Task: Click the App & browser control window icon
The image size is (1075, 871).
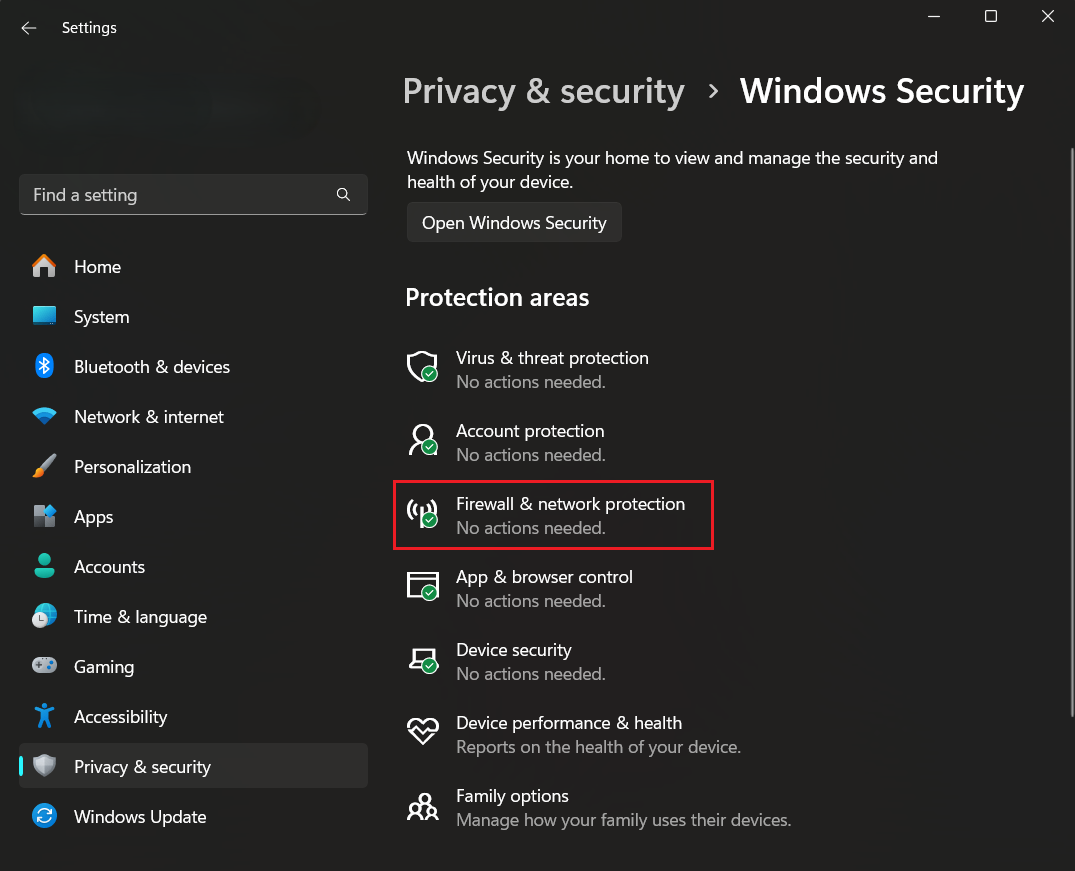Action: tap(422, 585)
